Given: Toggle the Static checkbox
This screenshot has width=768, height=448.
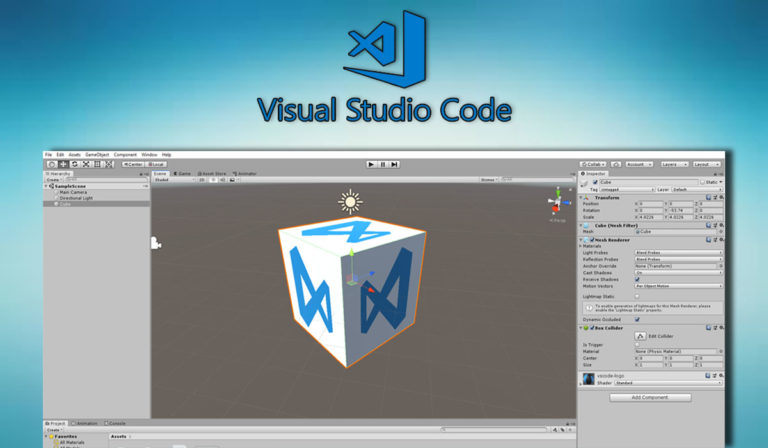Looking at the screenshot, I should click(702, 182).
